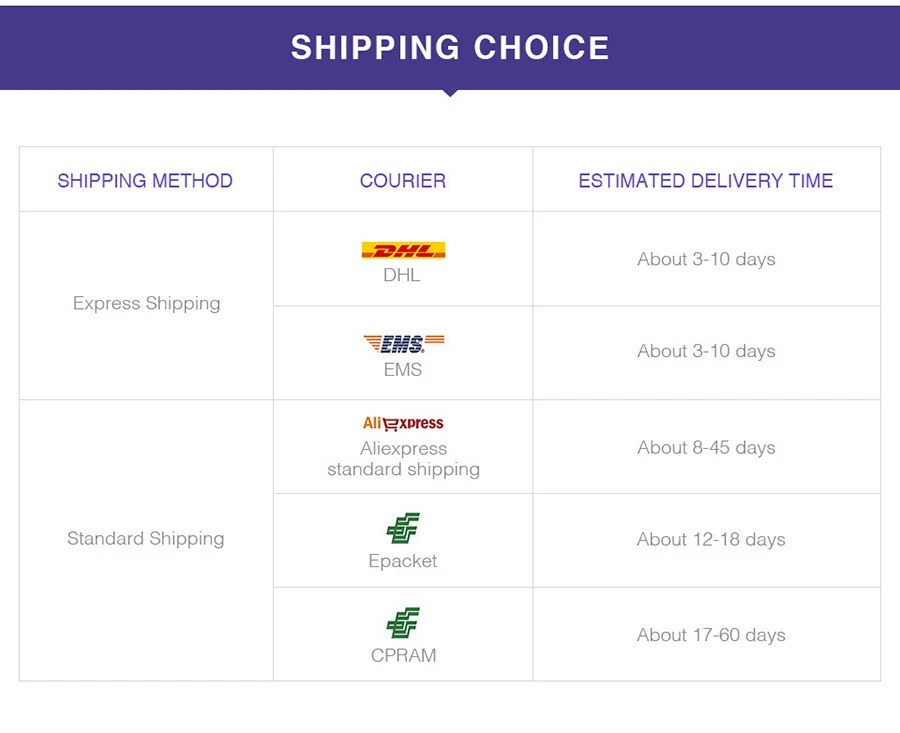This screenshot has width=900, height=733.
Task: Click the CPRAM China Post logo
Action: 403,623
